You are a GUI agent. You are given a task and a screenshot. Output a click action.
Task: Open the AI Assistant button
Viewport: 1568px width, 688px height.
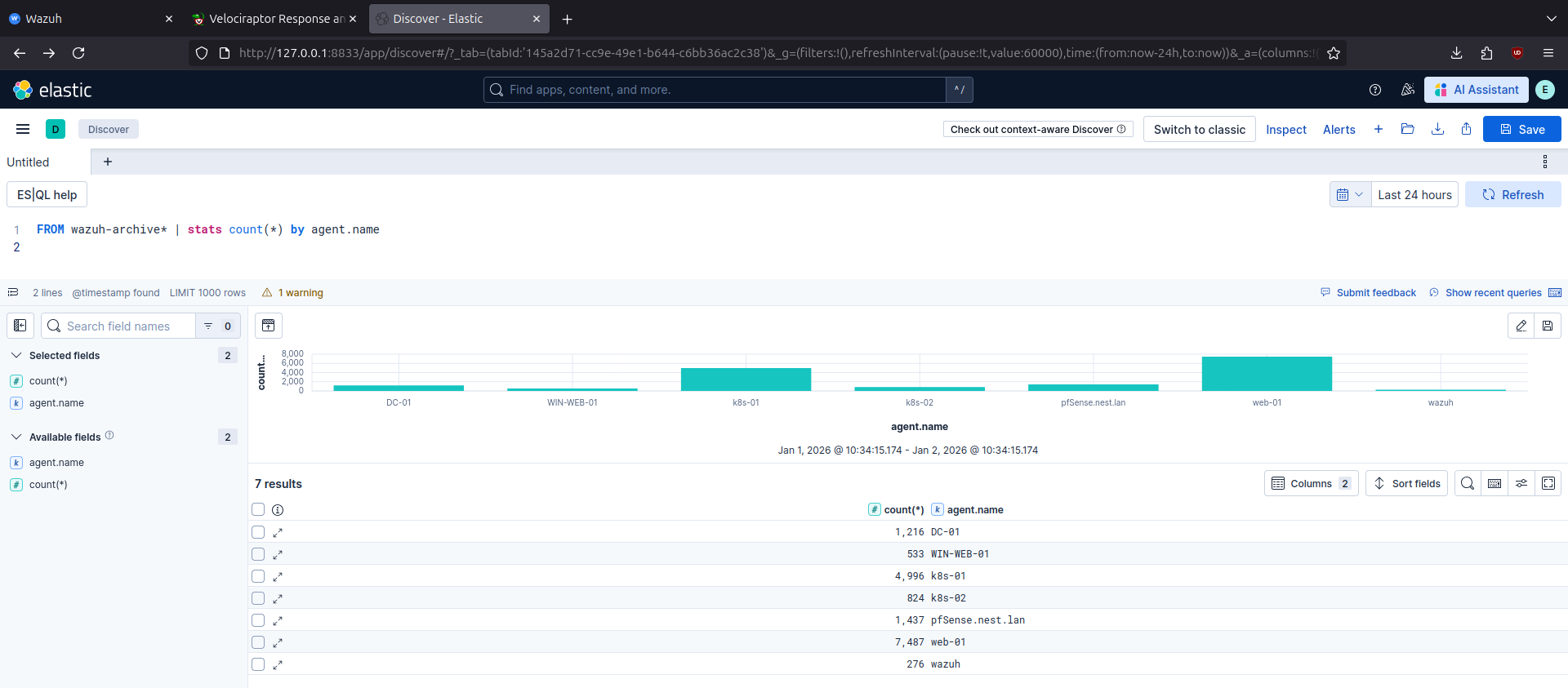[1477, 90]
